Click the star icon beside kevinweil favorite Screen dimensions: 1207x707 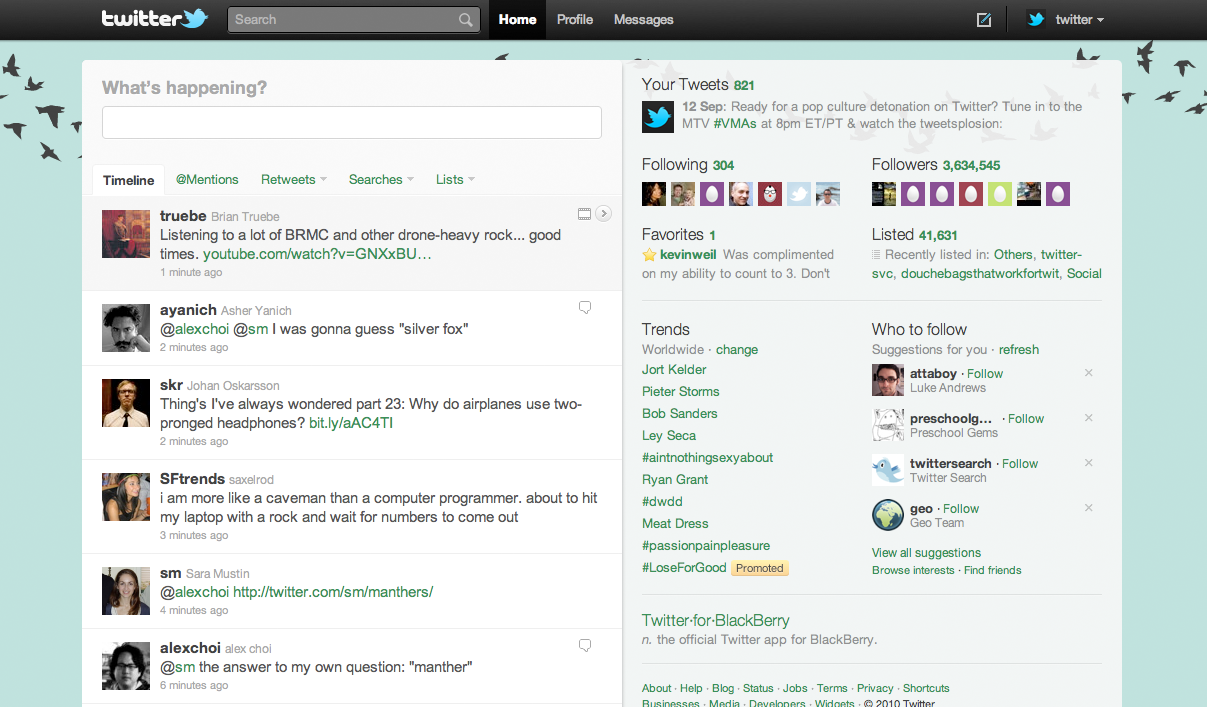click(649, 255)
